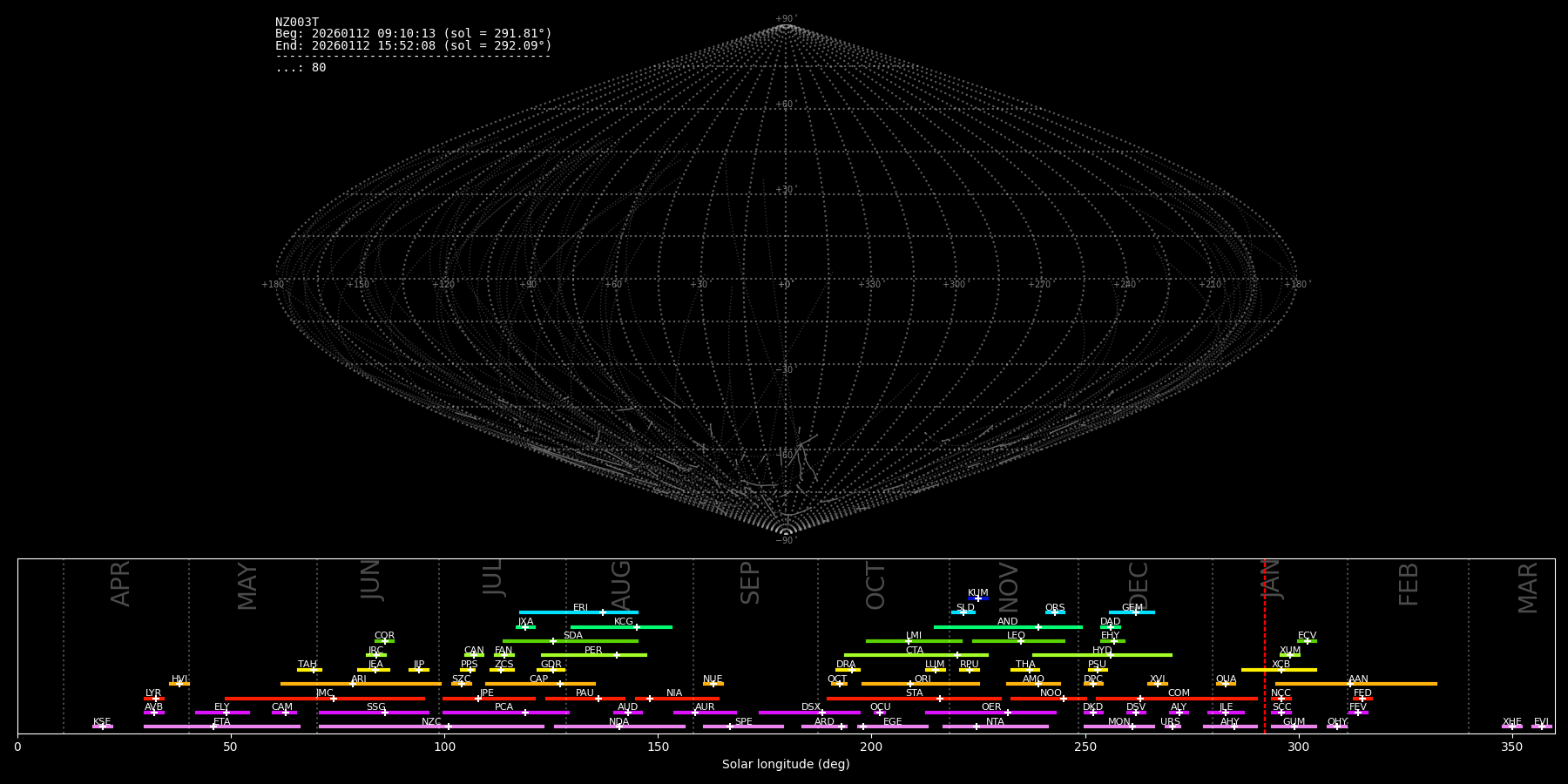Viewport: 1568px width, 784px height.
Task: Select the ARI shower label
Action: [x=359, y=679]
